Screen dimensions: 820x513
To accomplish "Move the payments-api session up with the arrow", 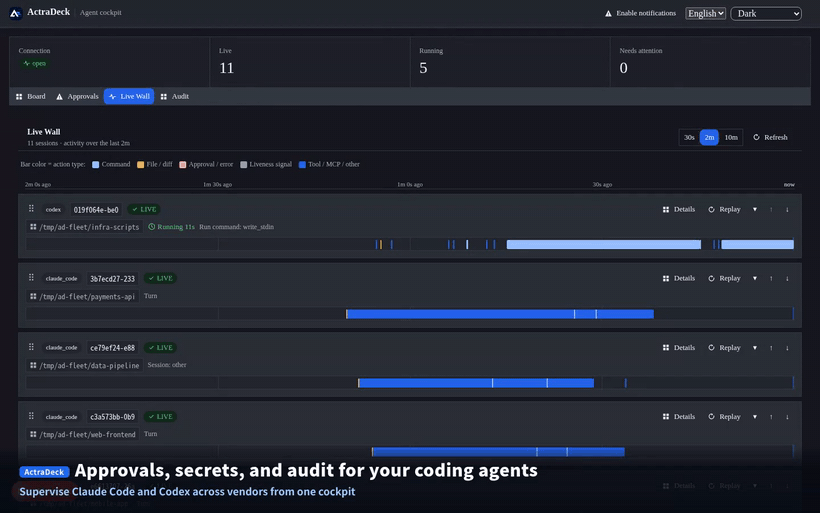I will point(771,279).
